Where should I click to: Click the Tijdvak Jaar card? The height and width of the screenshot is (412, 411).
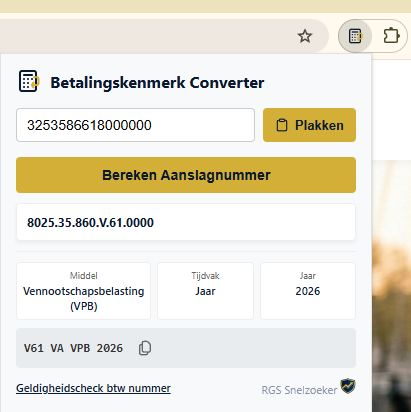click(x=205, y=291)
